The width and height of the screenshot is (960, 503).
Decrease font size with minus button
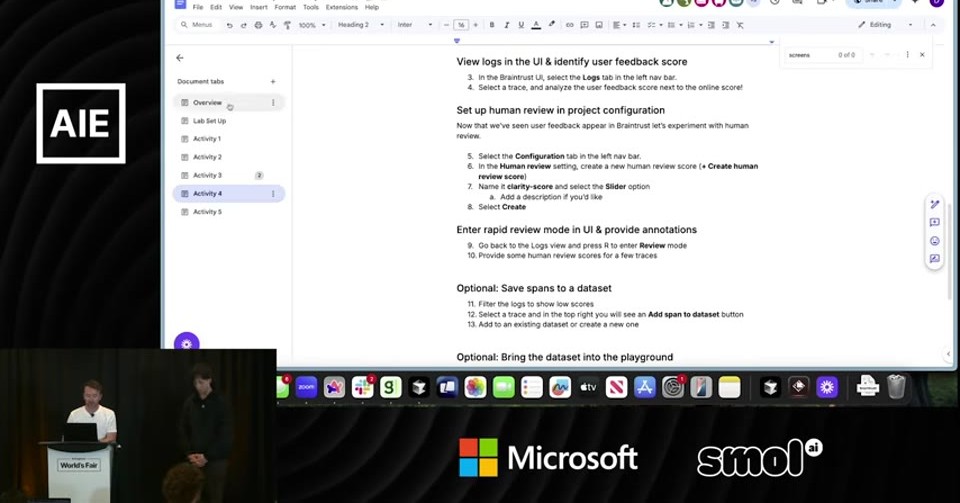click(x=446, y=25)
